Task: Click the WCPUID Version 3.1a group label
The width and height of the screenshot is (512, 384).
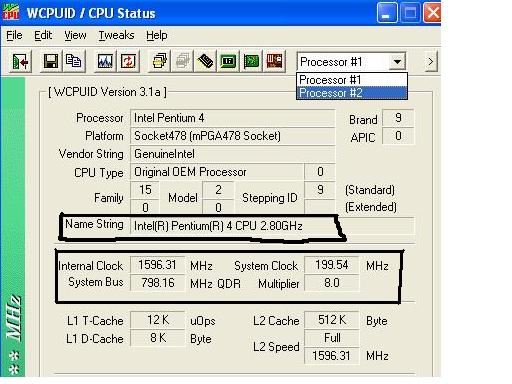Action: [107, 92]
